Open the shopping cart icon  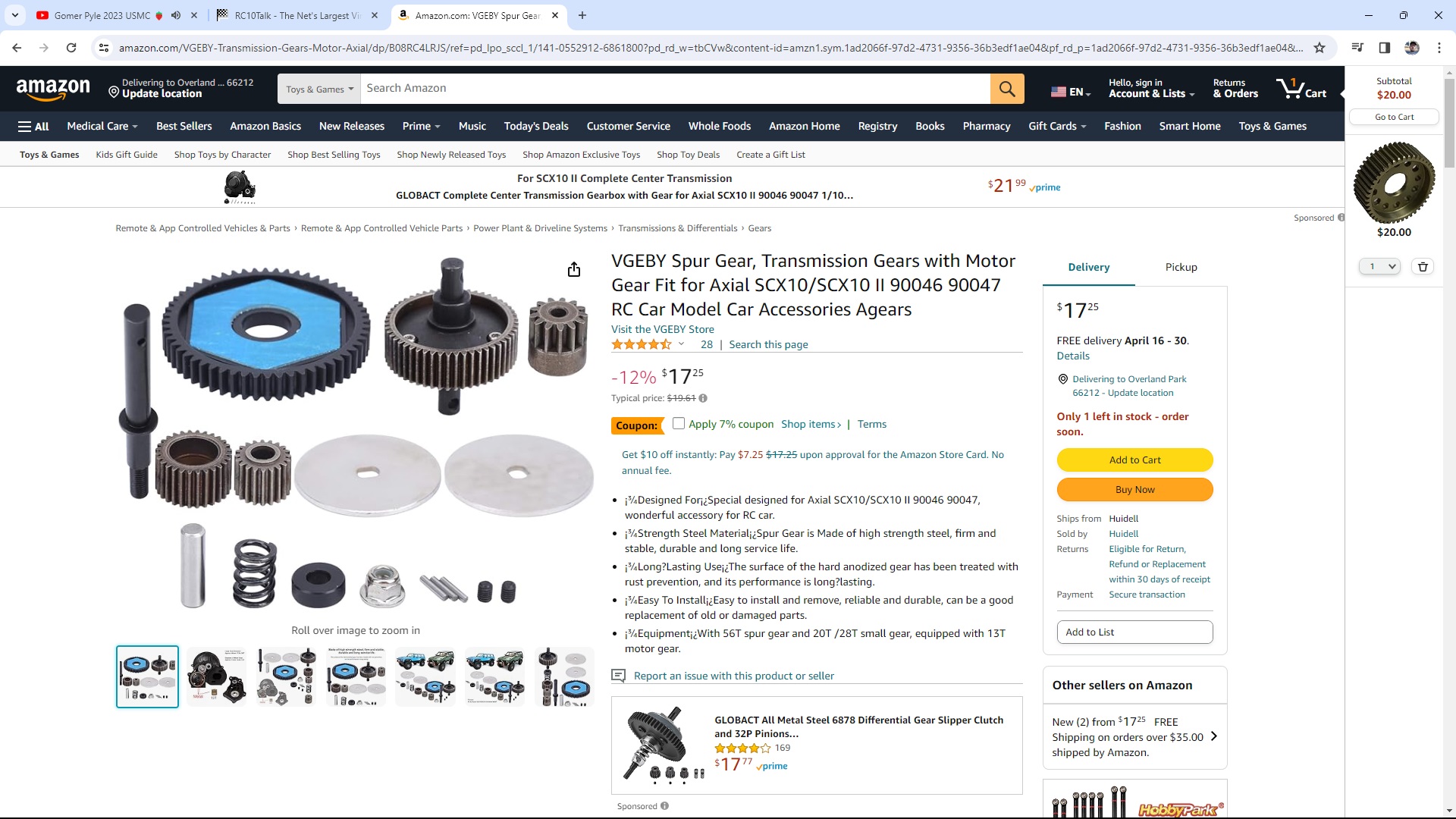tap(1301, 89)
